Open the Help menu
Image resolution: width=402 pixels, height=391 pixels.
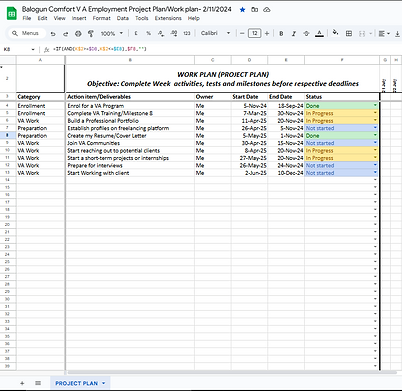pos(193,18)
